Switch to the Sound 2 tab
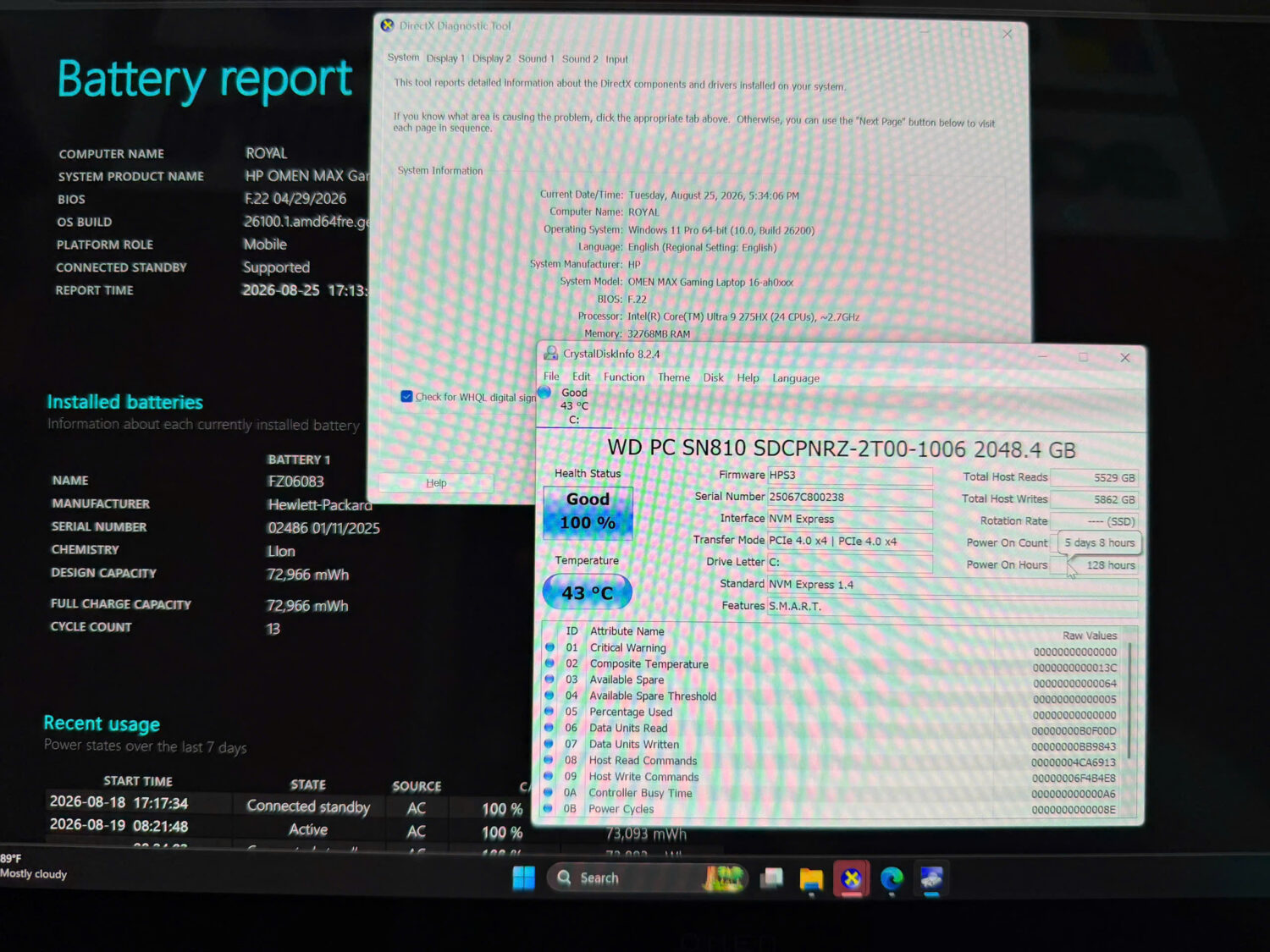The height and width of the screenshot is (952, 1270). point(580,59)
